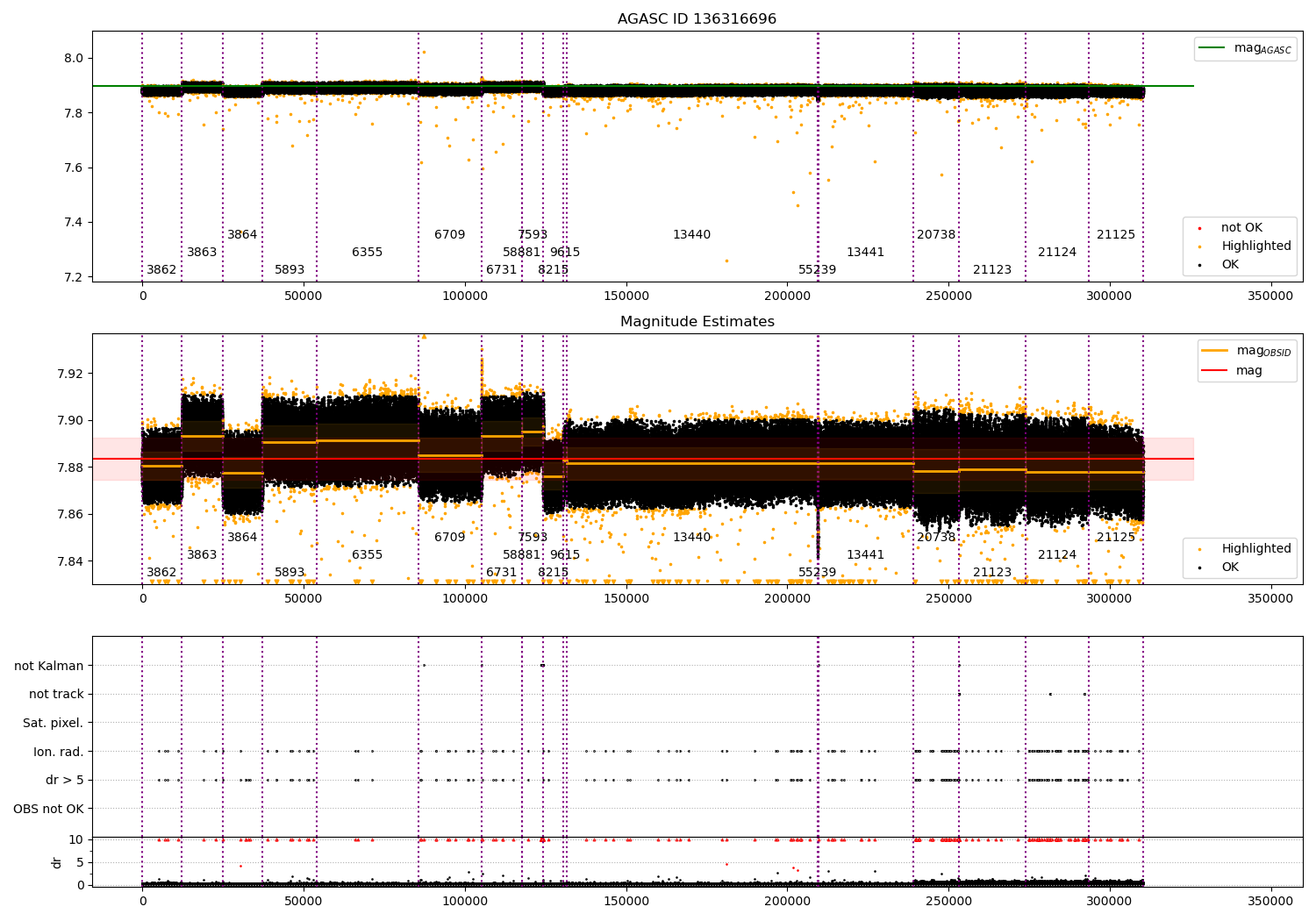This screenshot has height=921, width=1316.
Task: Click the 250000 x-tick under the bottom plot
Action: pos(948,902)
